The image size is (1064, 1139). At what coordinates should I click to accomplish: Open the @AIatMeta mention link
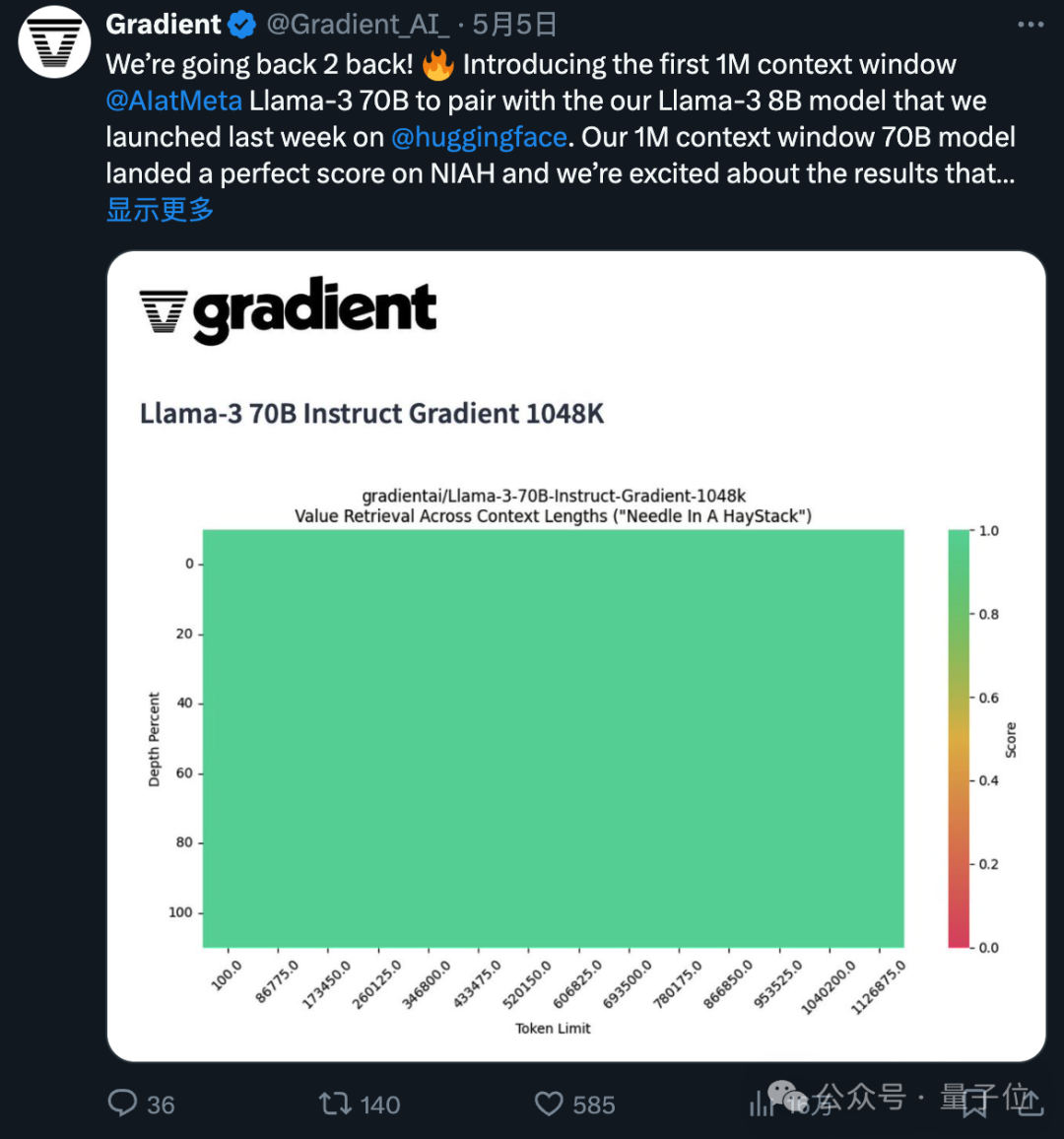(x=173, y=100)
